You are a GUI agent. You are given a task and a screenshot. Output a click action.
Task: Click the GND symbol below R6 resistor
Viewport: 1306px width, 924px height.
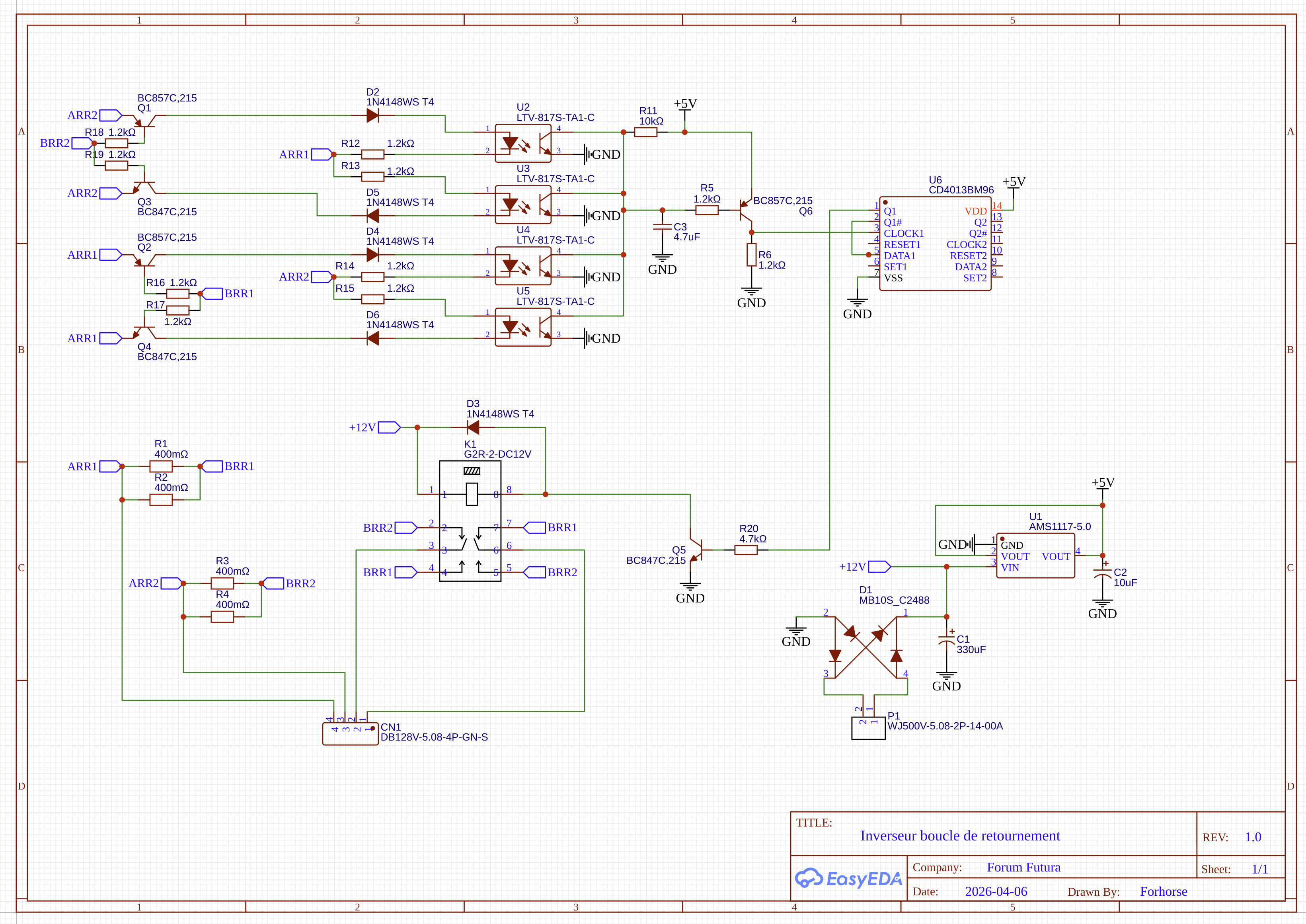tap(751, 298)
